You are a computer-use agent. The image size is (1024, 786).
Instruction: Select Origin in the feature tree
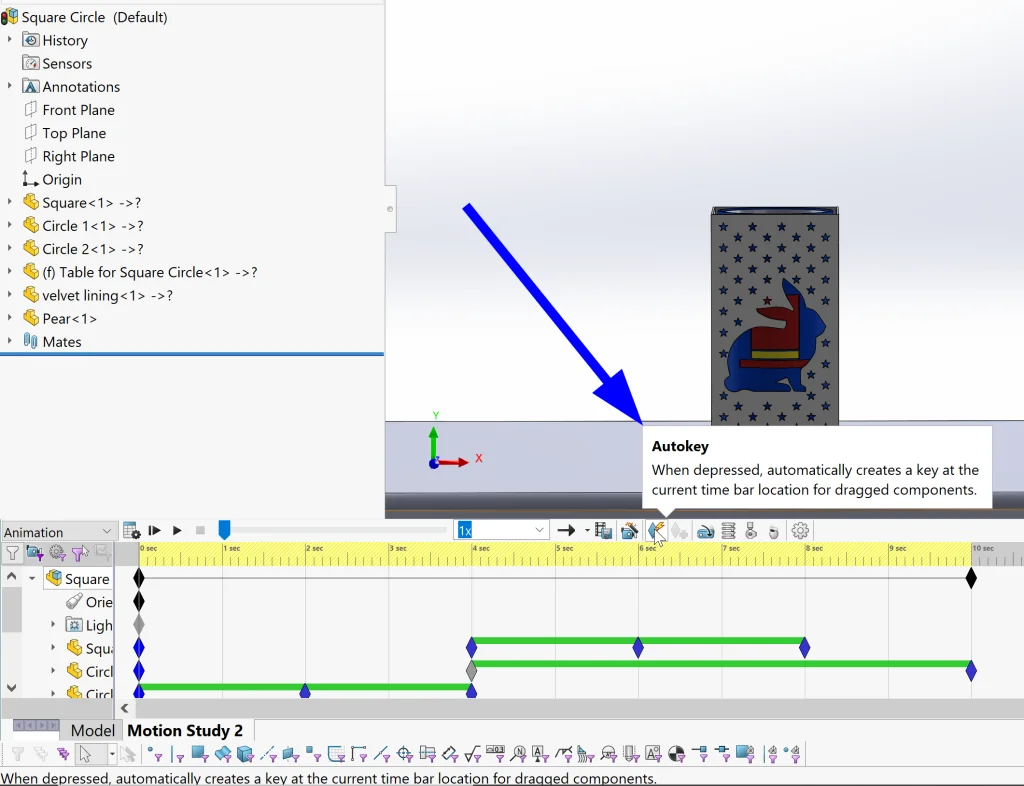coord(52,179)
